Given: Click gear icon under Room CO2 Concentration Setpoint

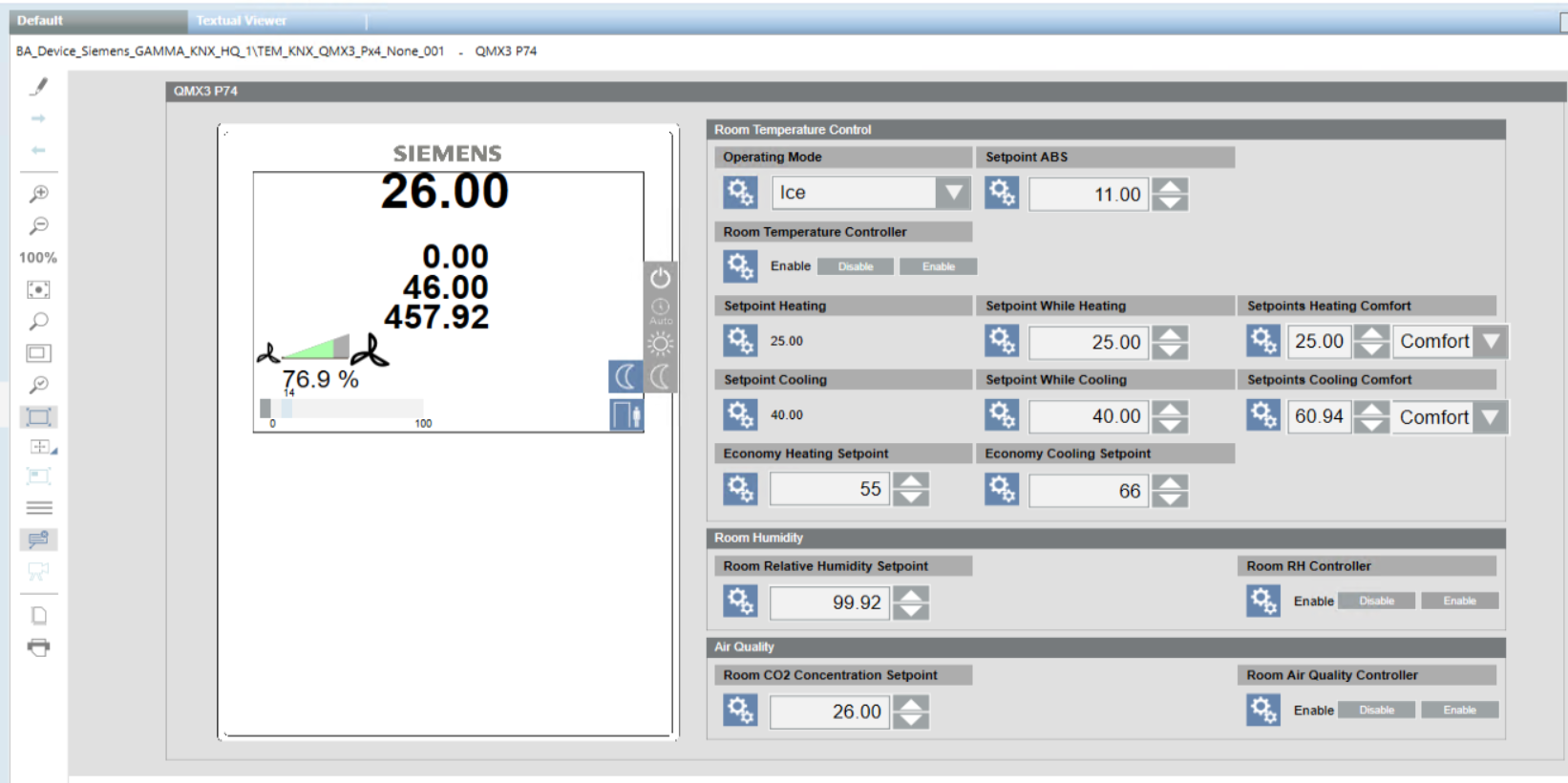Looking at the screenshot, I should [740, 710].
